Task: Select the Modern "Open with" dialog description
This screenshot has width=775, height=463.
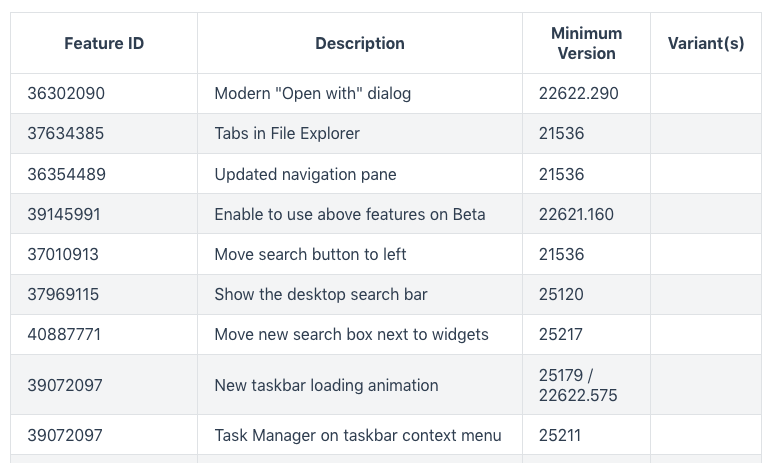Action: tap(312, 93)
